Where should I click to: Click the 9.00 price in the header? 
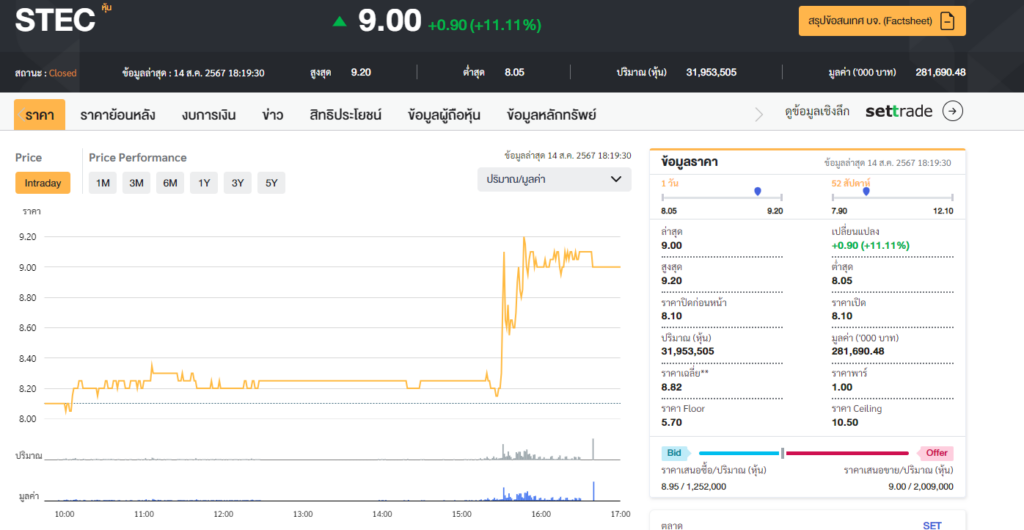390,21
